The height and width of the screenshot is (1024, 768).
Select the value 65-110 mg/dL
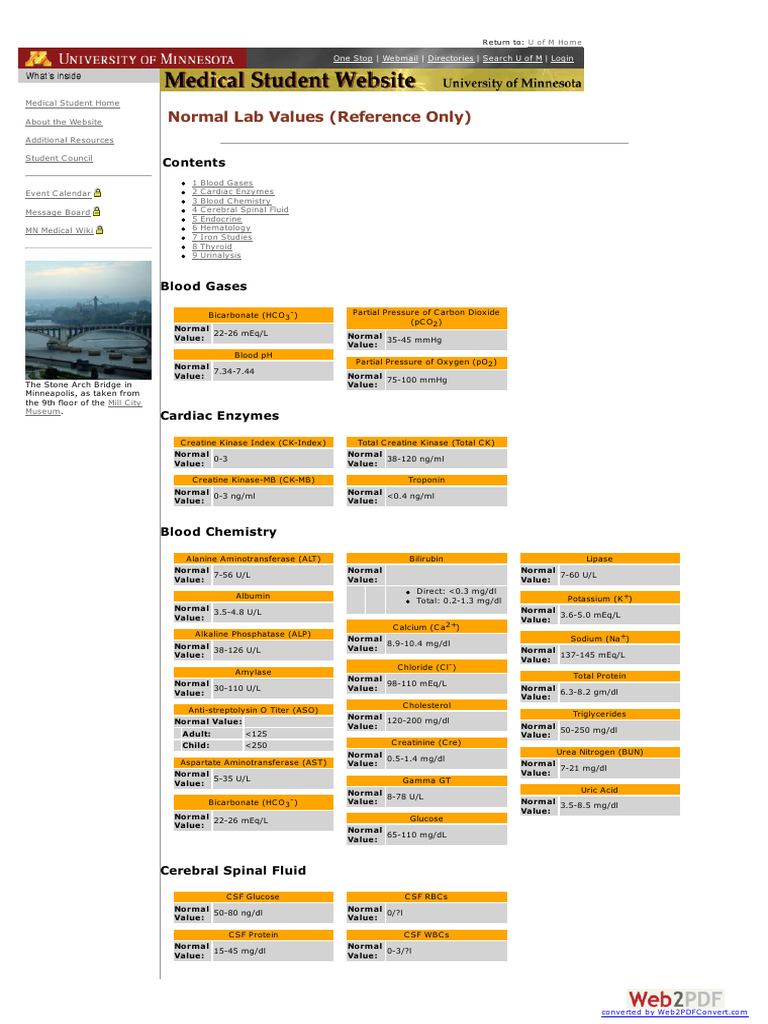(417, 835)
